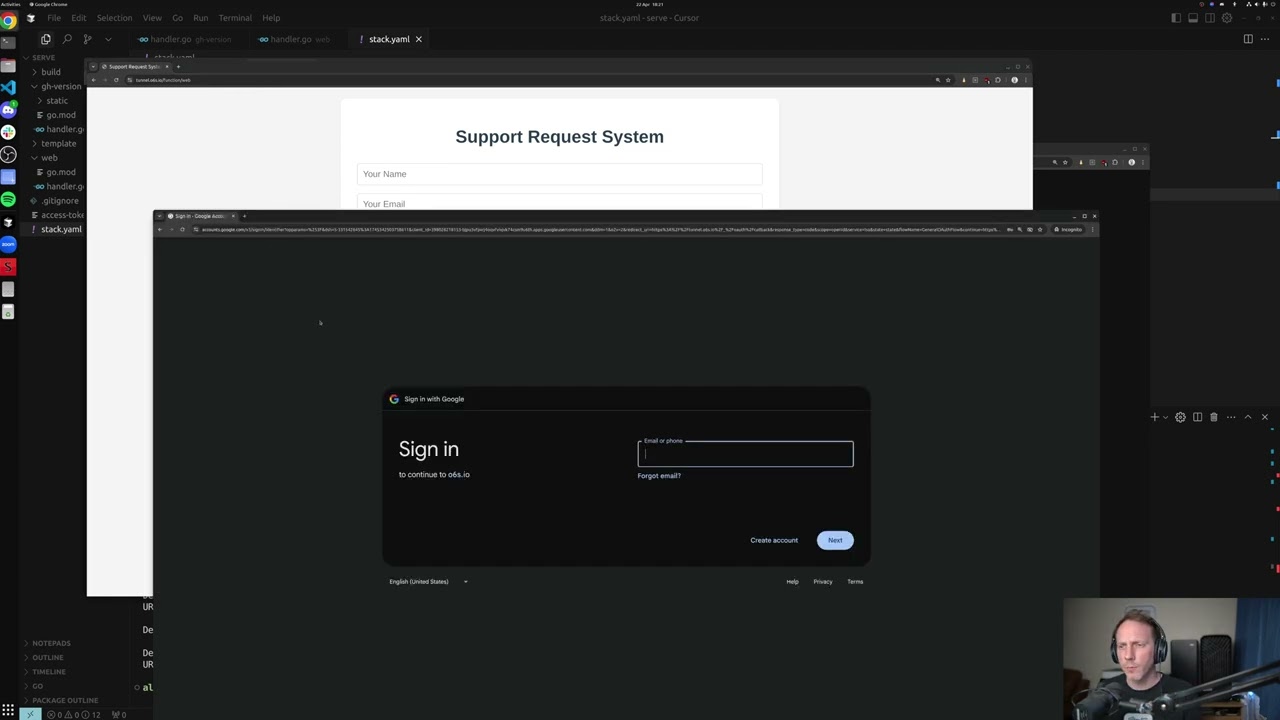Viewport: 1280px width, 720px height.
Task: Open problems count in status bar
Action: tap(75, 714)
